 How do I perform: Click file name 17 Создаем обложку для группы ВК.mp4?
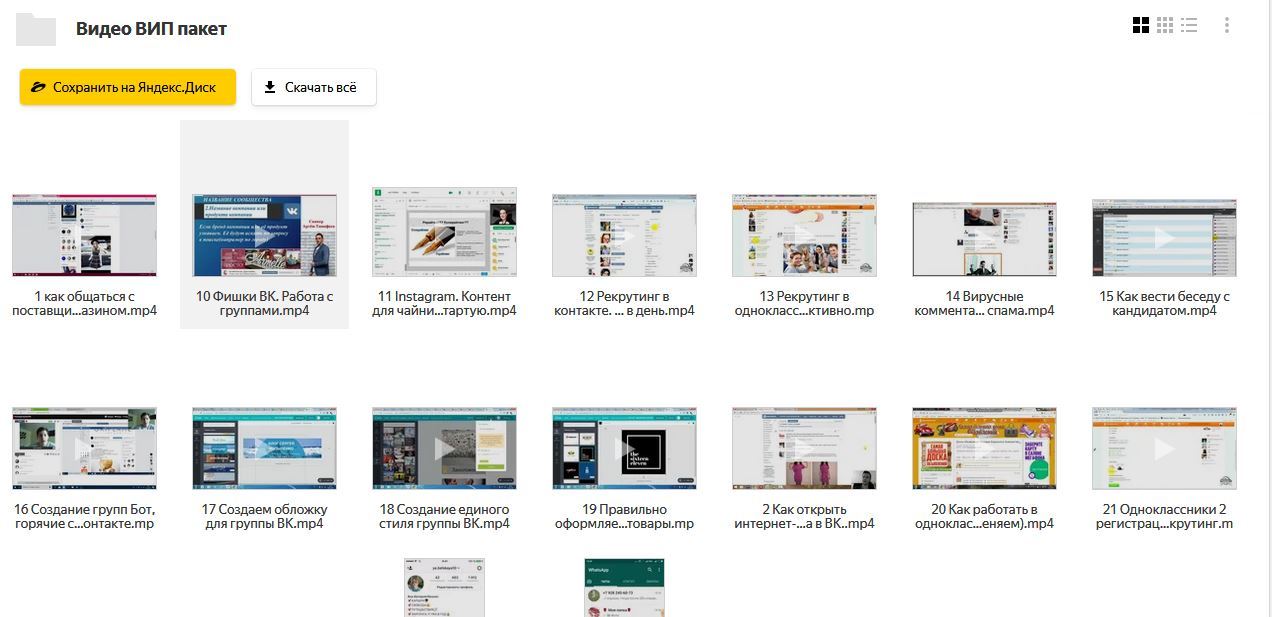pos(264,516)
